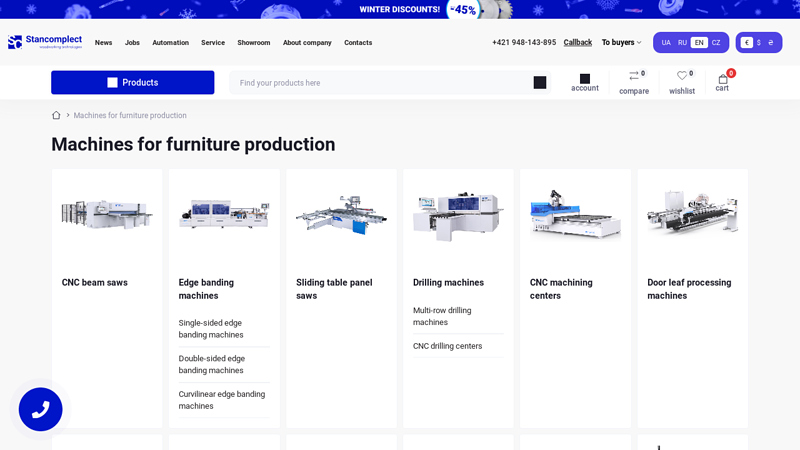
Task: Open the Products catalog menu
Action: coord(133,82)
